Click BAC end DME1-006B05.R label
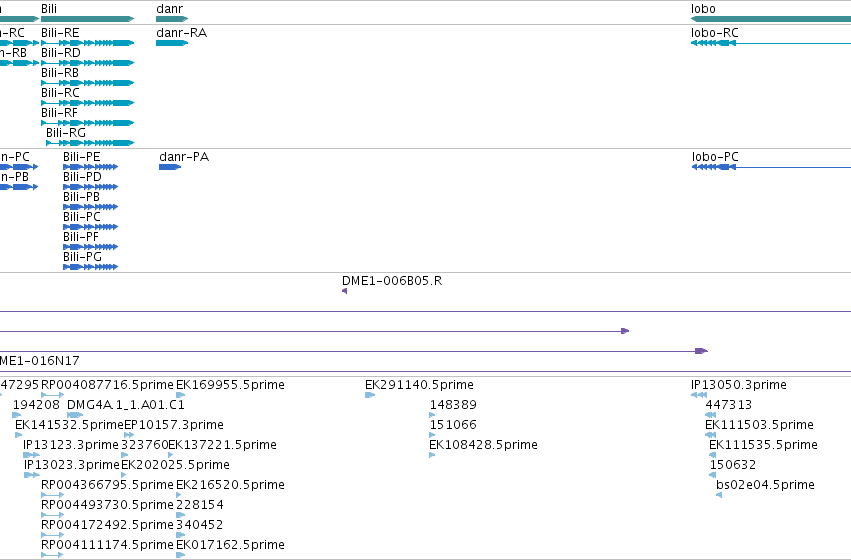Screen dimensions: 851x560 click(392, 281)
